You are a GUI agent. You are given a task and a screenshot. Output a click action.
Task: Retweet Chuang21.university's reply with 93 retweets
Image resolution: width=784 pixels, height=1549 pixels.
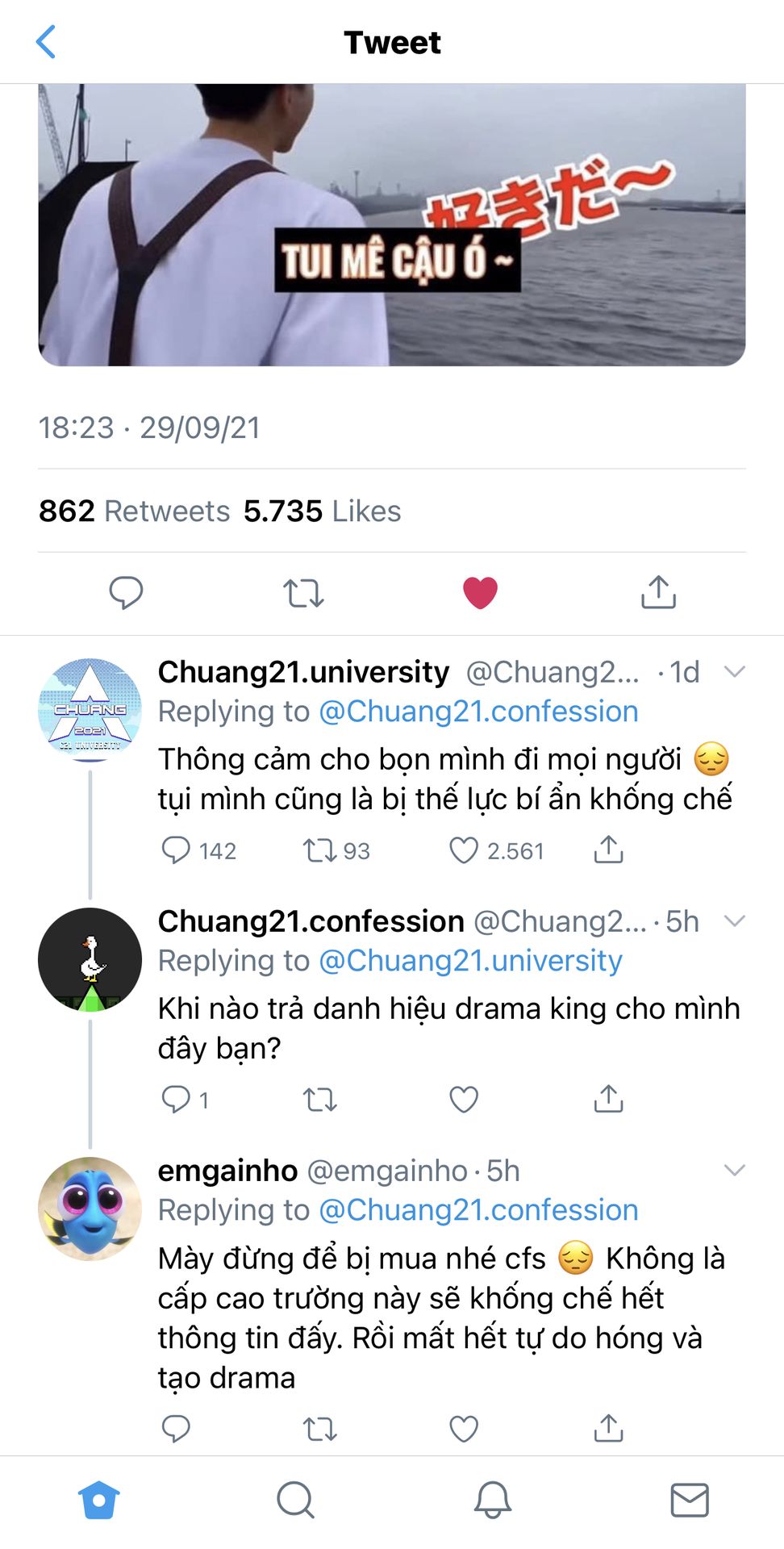[x=319, y=850]
